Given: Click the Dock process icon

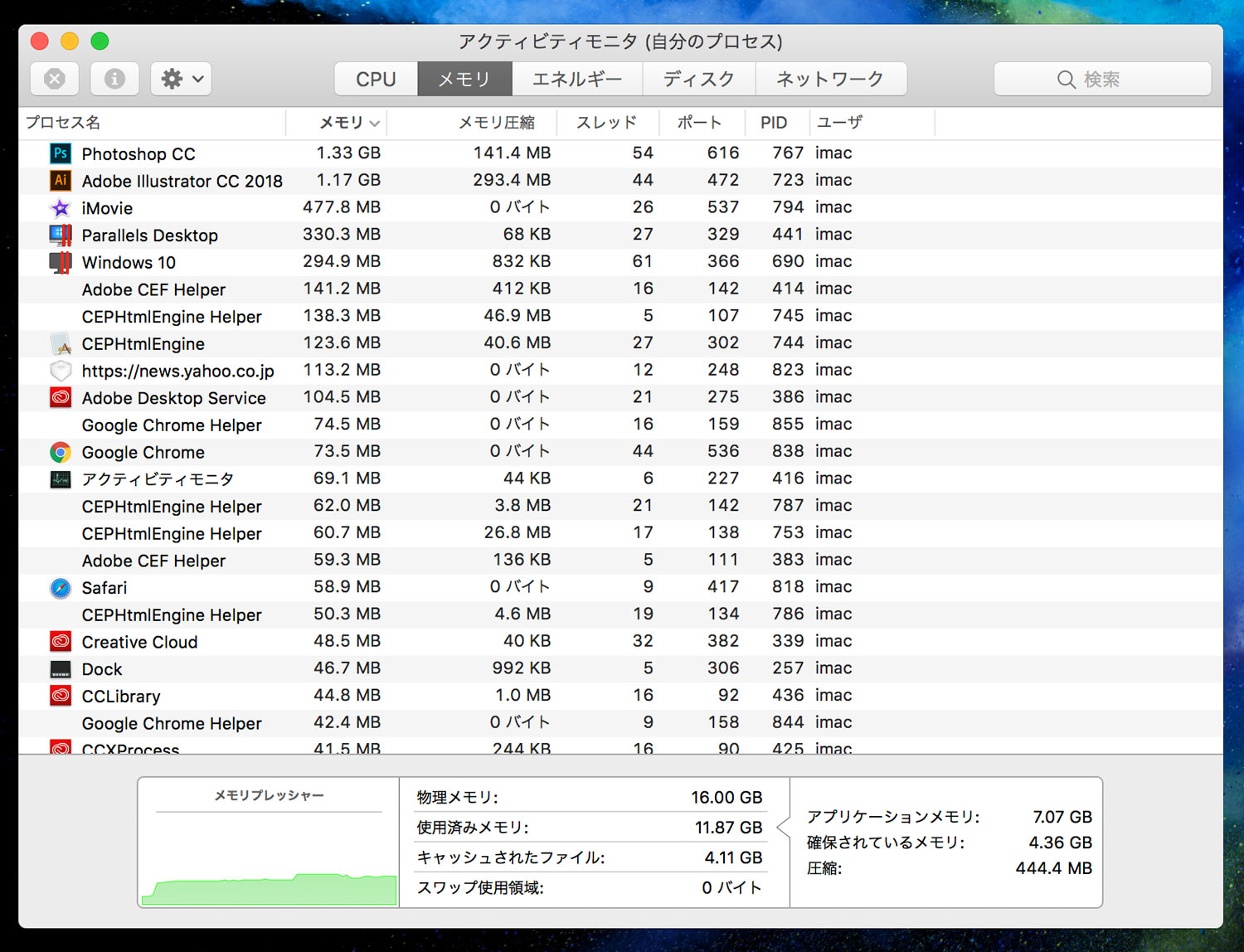Looking at the screenshot, I should point(61,669).
